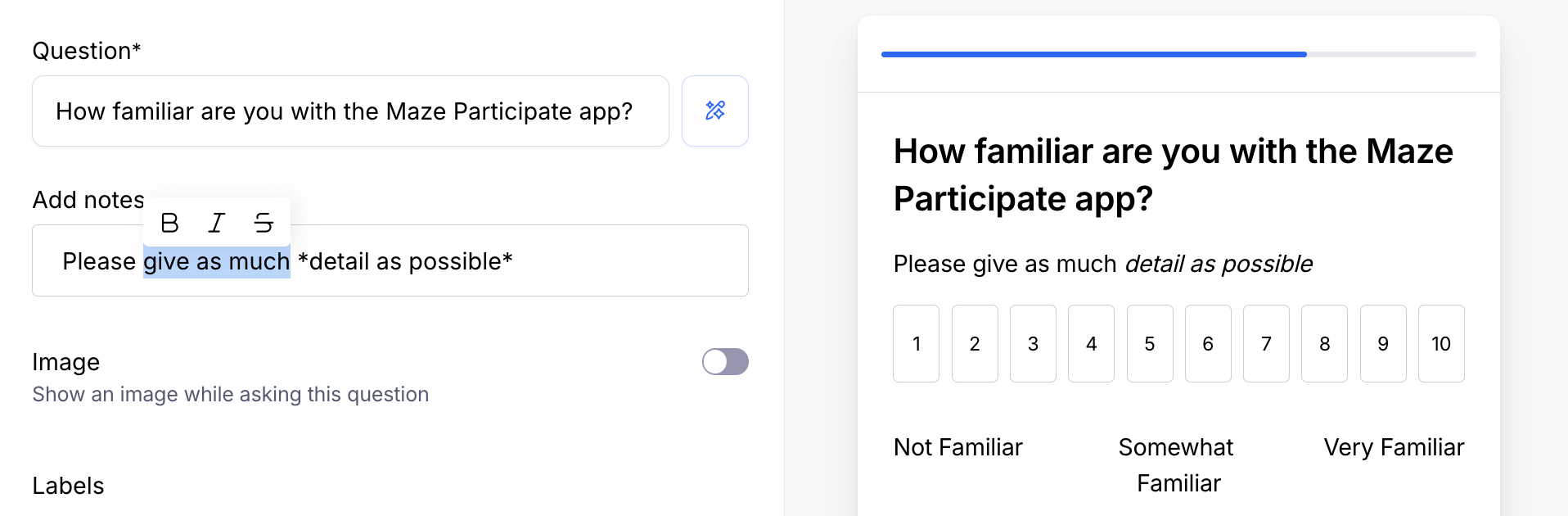Click the AI rephrase magic wand icon

click(x=715, y=111)
